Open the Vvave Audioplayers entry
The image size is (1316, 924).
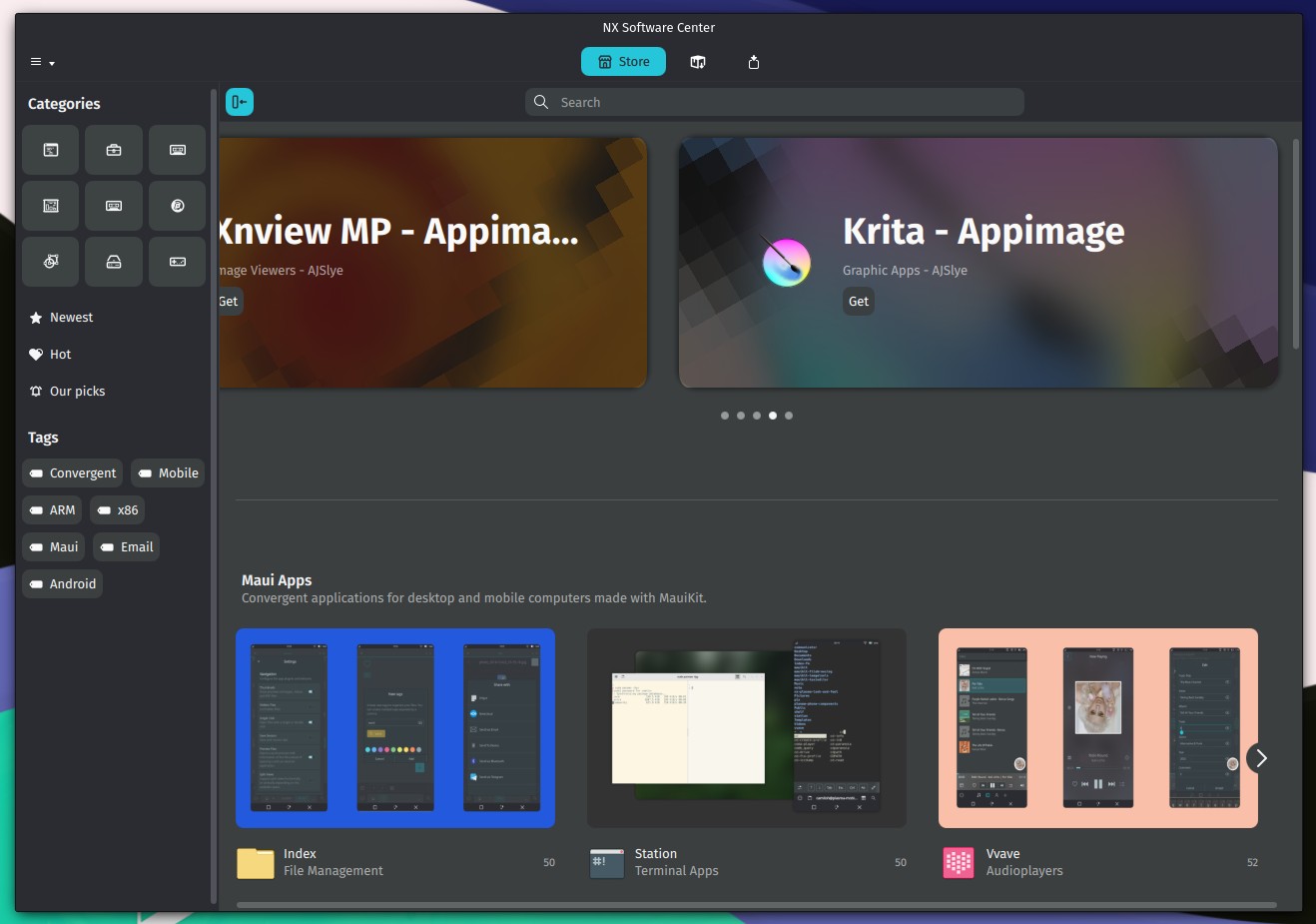coord(1099,862)
